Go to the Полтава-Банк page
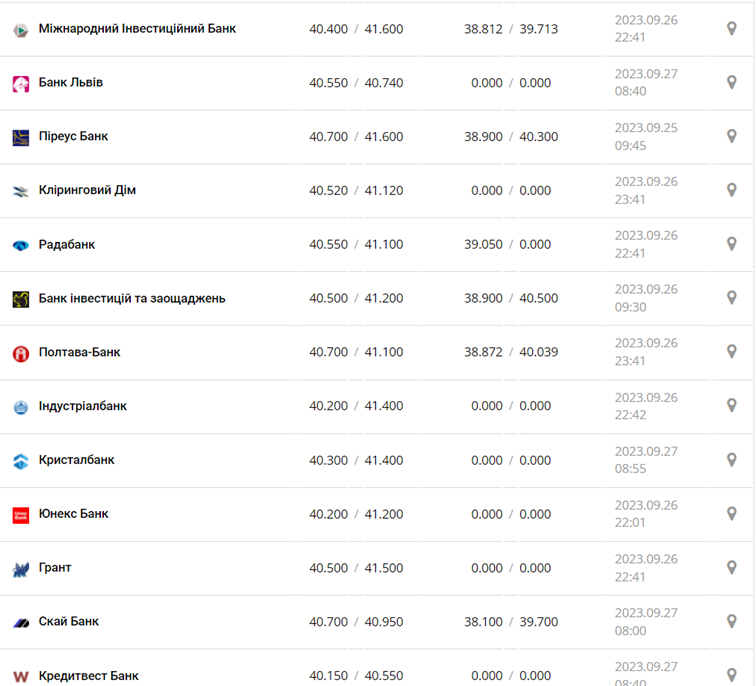Image resolution: width=756 pixels, height=686 pixels. 80,352
